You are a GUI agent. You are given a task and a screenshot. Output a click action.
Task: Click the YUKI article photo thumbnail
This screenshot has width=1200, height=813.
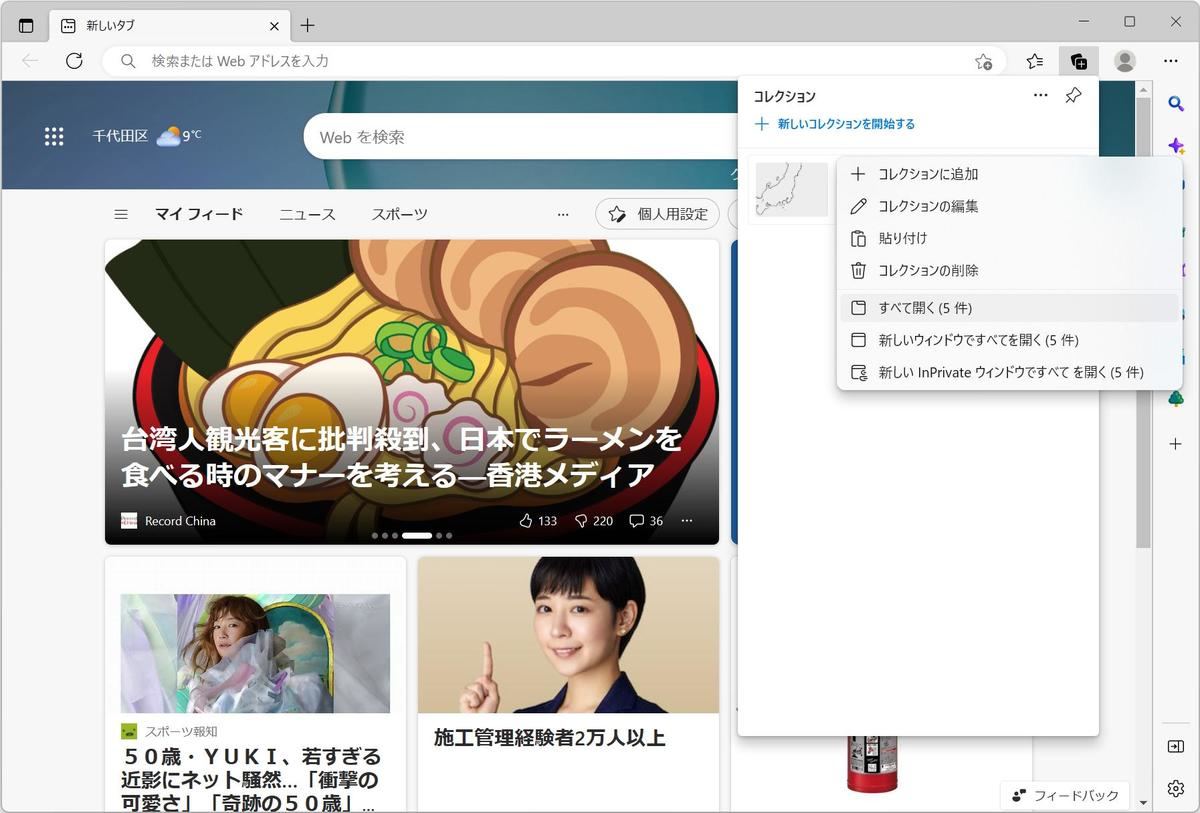(255, 653)
